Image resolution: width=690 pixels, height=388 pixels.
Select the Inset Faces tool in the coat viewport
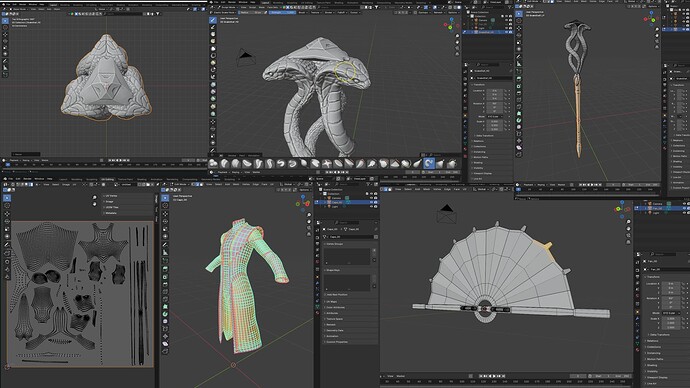165,277
